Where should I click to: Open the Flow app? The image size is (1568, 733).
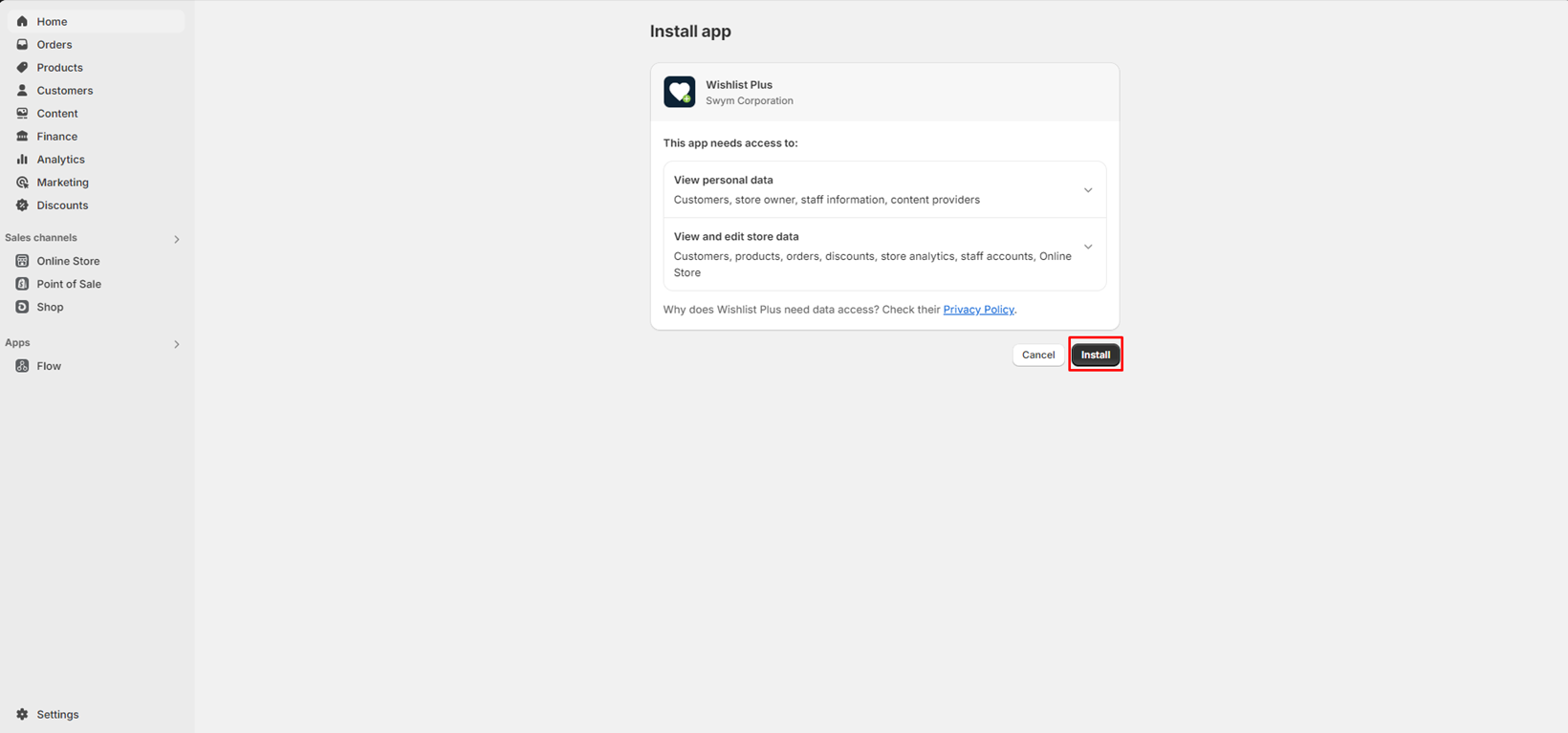(48, 366)
